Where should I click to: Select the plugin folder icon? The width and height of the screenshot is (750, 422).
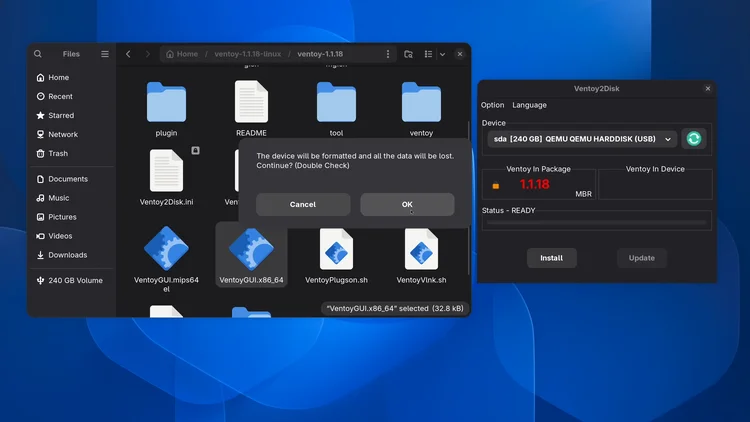point(166,102)
